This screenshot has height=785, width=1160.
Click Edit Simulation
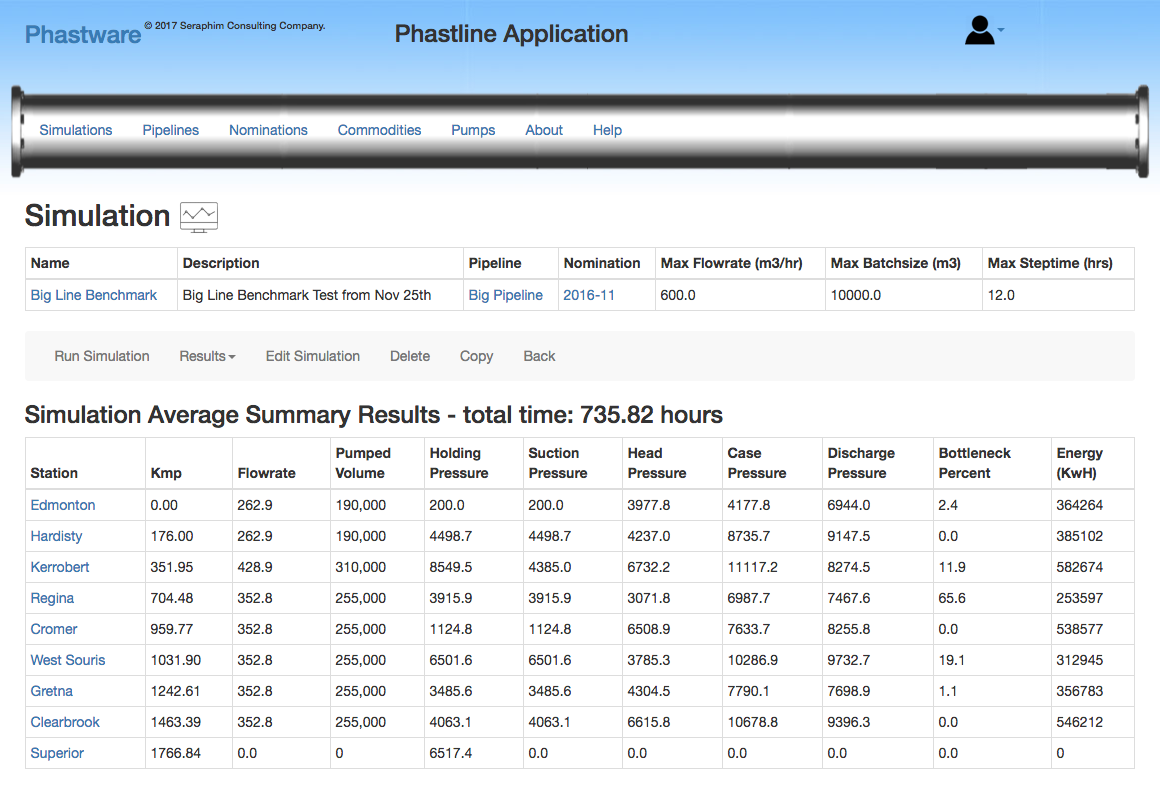point(313,356)
